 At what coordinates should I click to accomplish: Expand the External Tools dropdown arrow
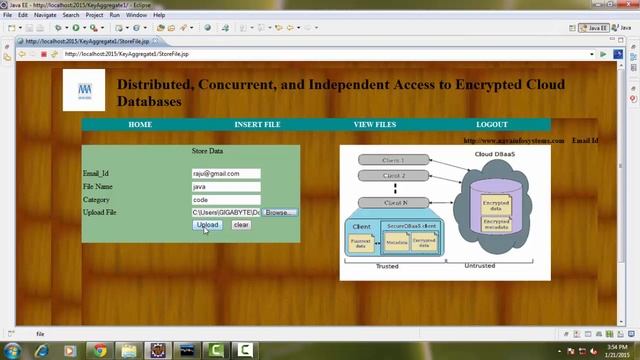pyautogui.click(x=102, y=28)
